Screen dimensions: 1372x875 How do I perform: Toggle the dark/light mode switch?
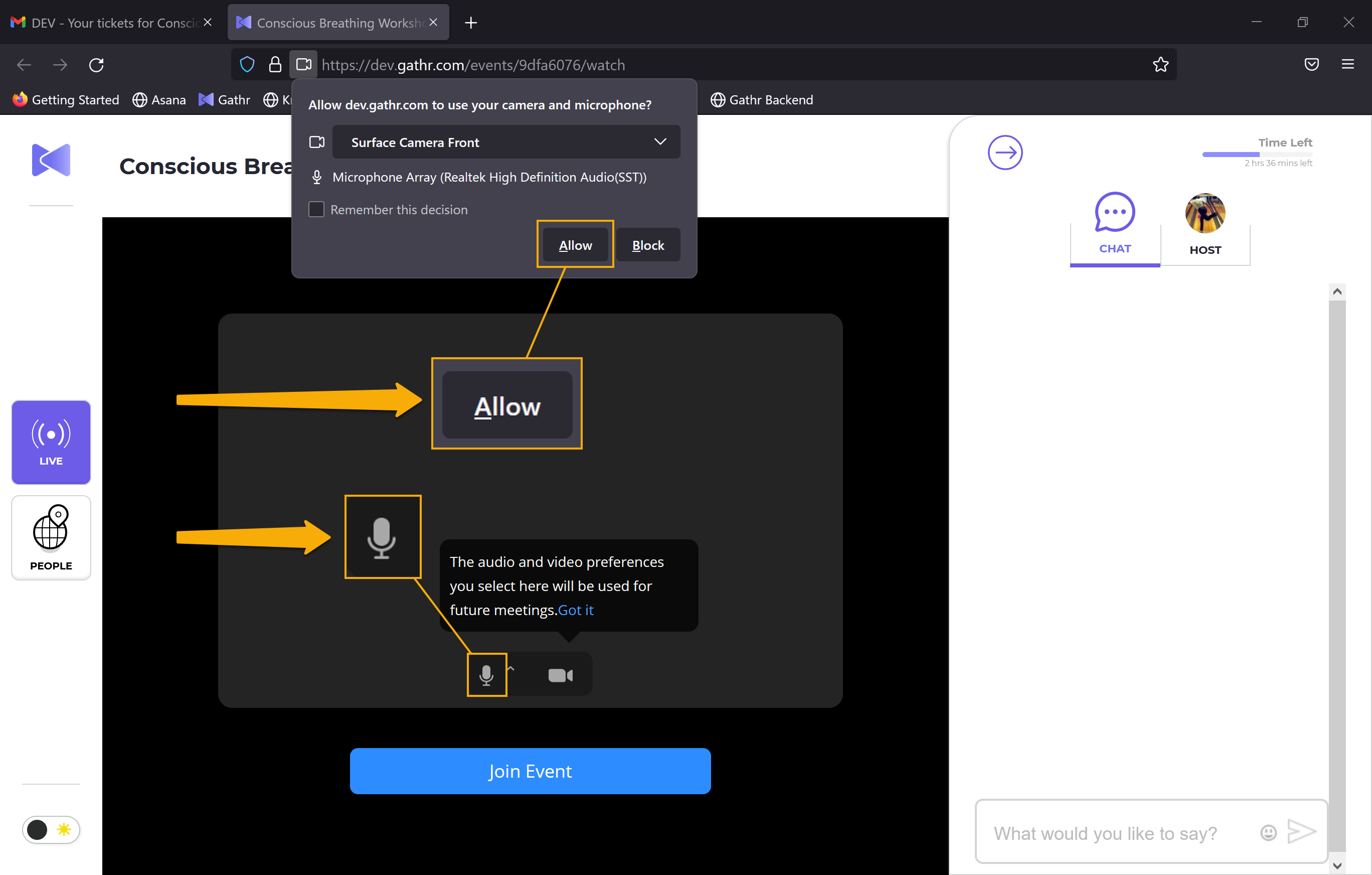(51, 829)
